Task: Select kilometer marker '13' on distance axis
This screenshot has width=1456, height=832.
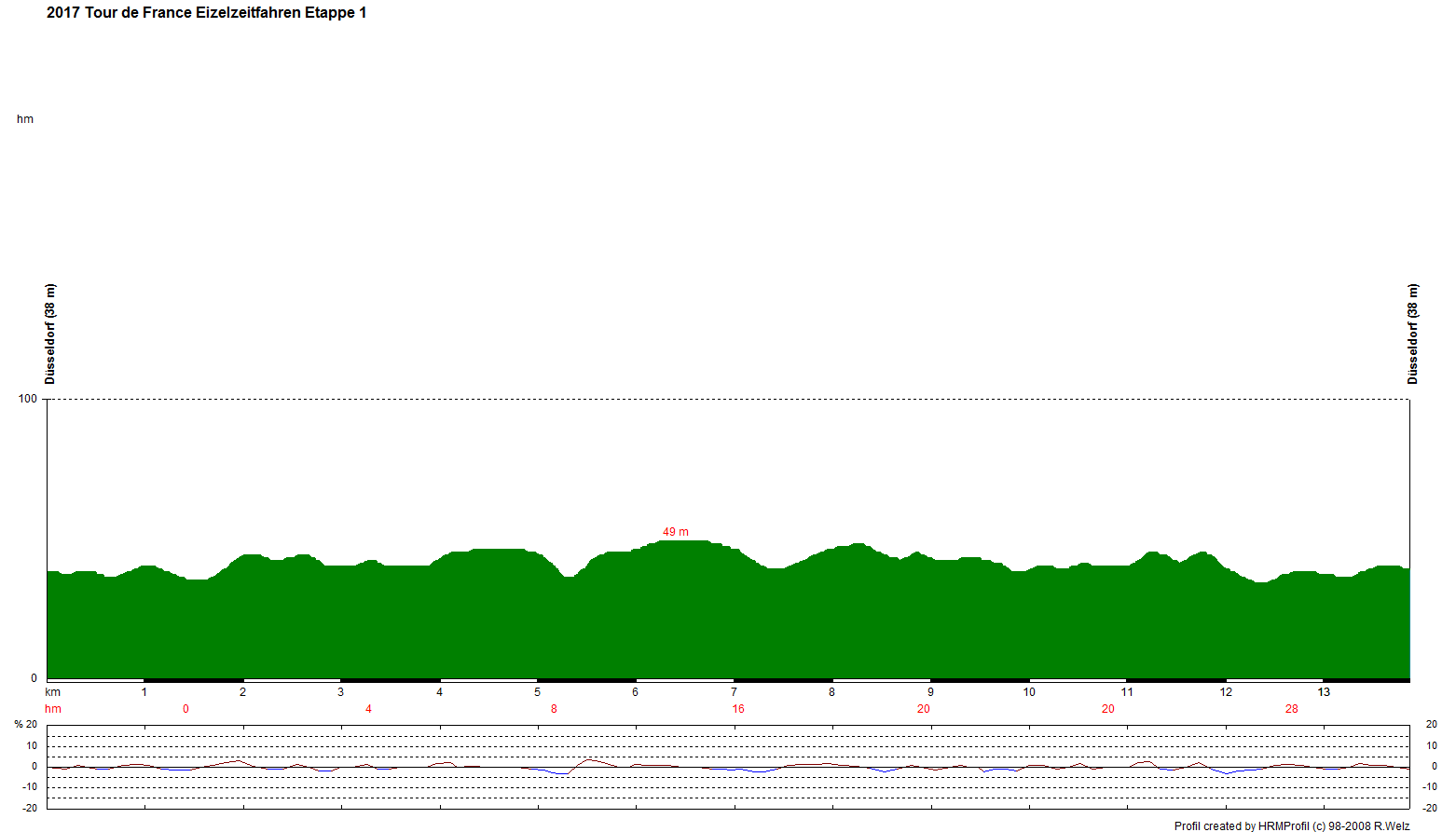Action: 1324,692
